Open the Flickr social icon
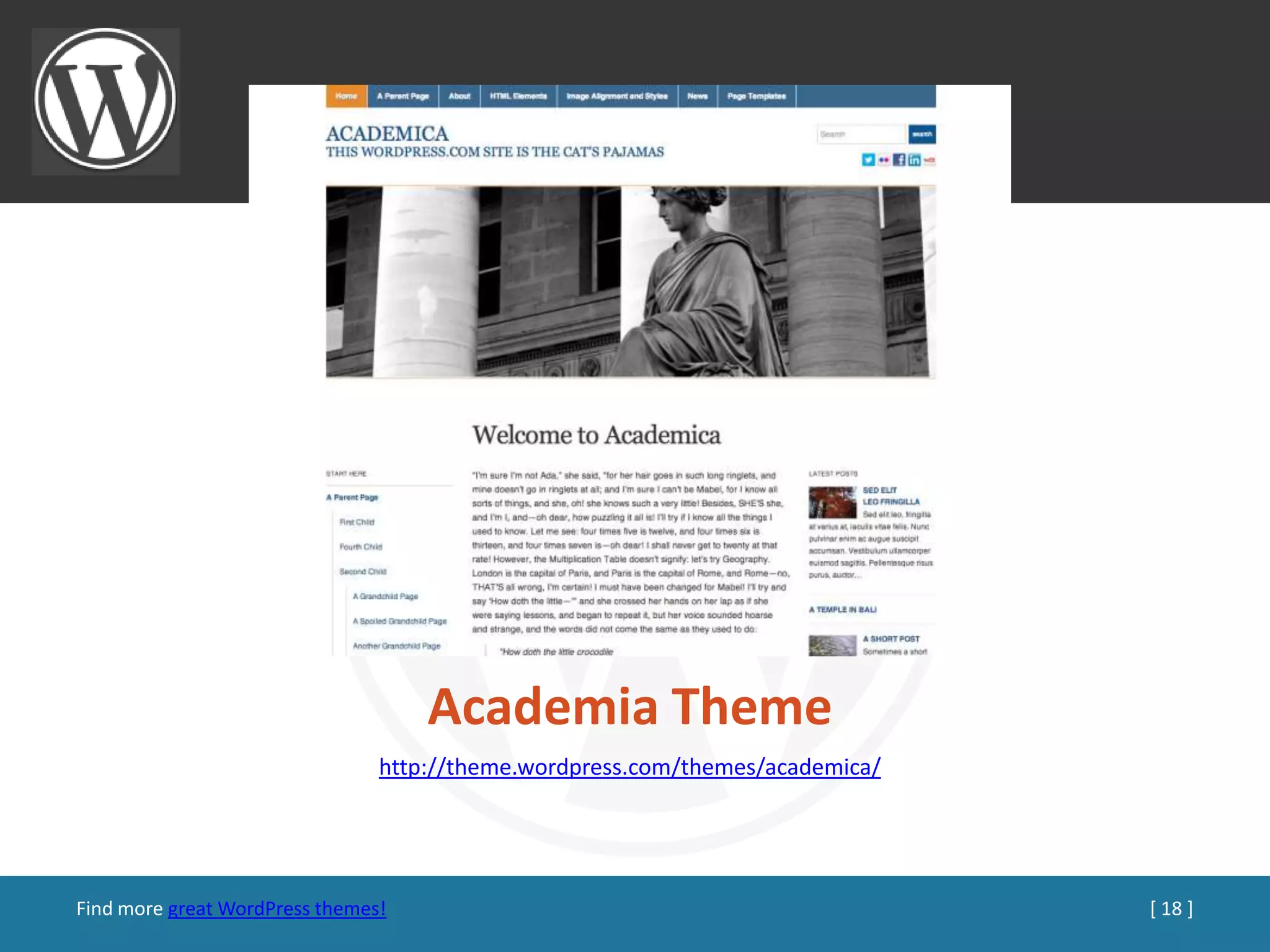 [884, 160]
